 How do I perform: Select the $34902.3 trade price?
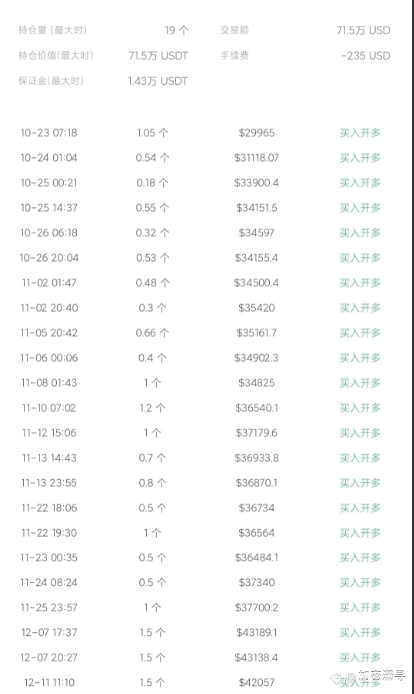256,358
